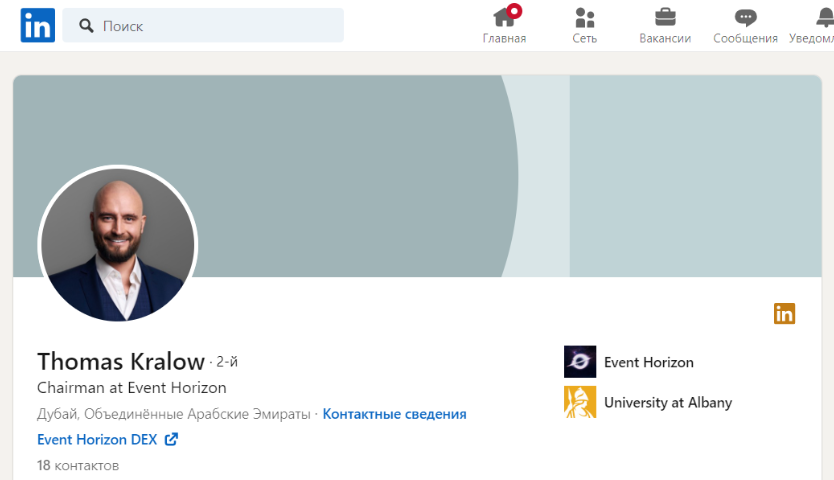Open the University at Albany link

click(668, 403)
